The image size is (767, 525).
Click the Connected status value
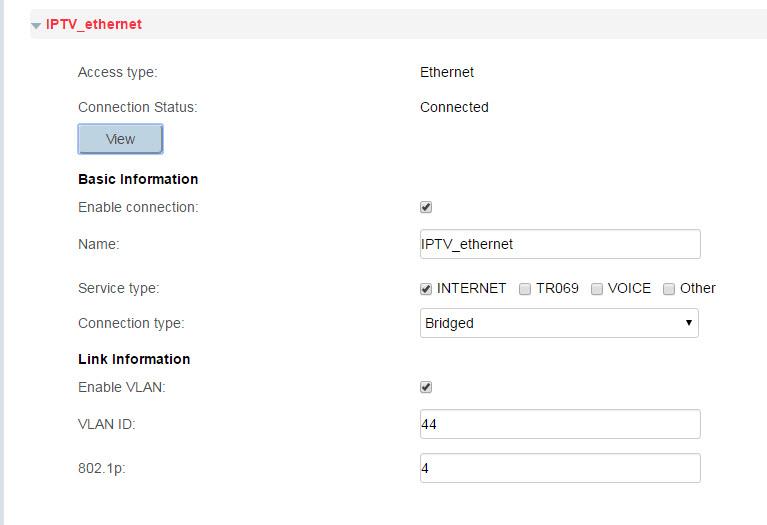454,107
